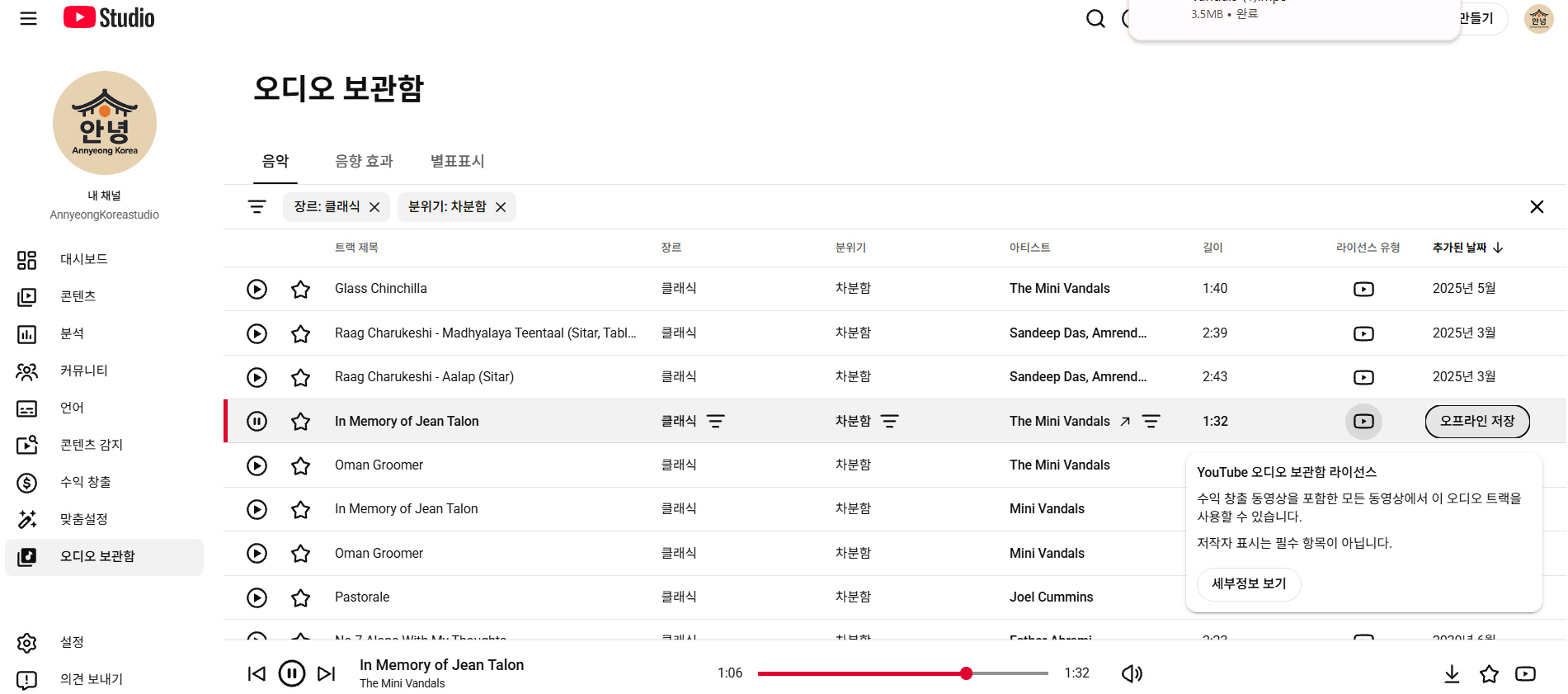Screen dimensions: 1568x694
Task: Go to 콘텐츠 in the sidebar
Action: (x=105, y=296)
